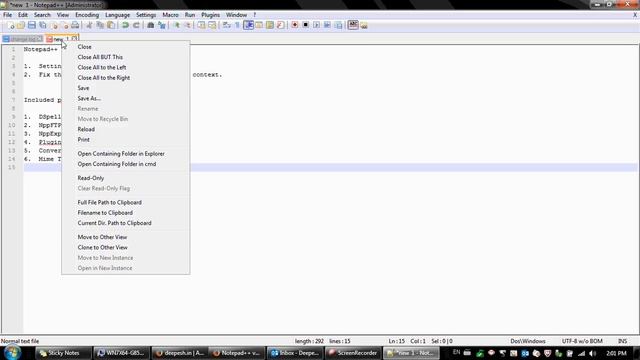640x360 pixels.
Task: Open the Window menu
Action: point(236,15)
